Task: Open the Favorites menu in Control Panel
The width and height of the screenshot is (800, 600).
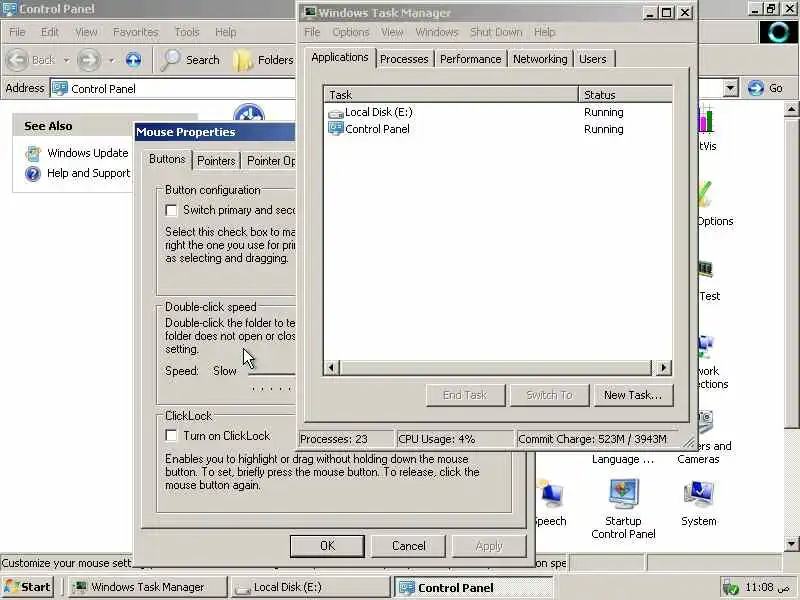Action: [135, 32]
